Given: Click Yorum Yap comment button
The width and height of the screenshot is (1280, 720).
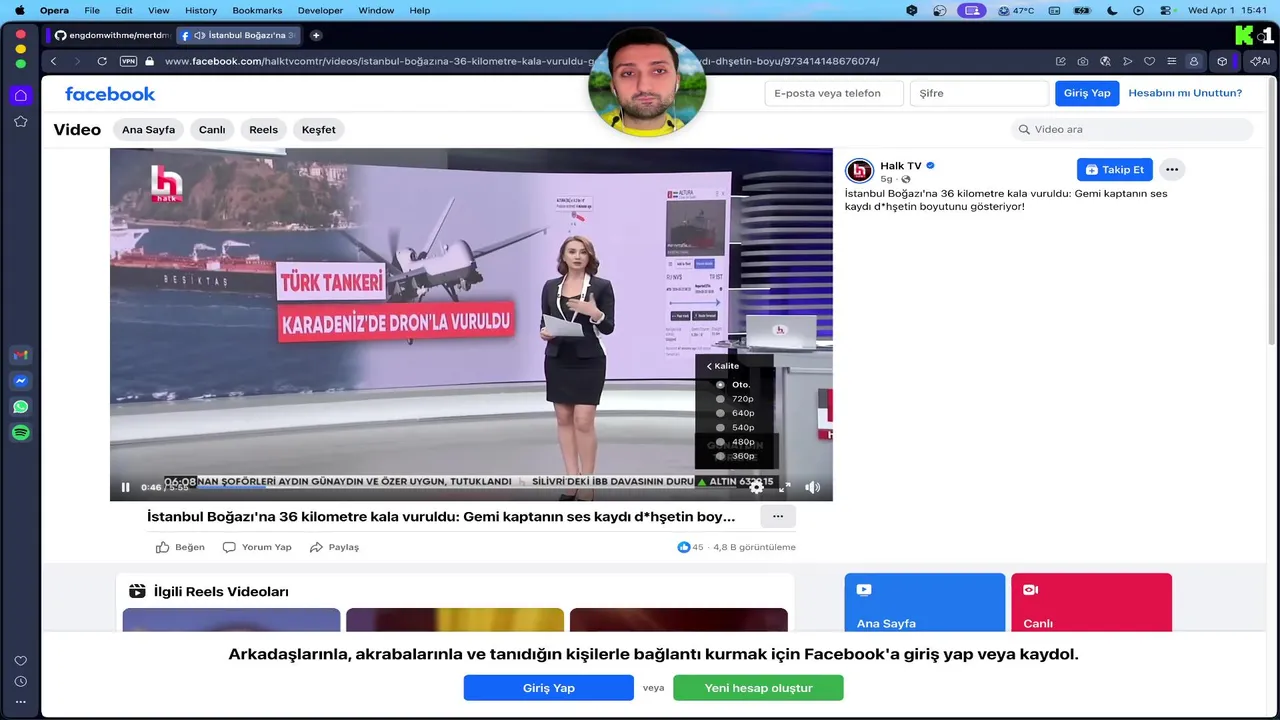Looking at the screenshot, I should [x=257, y=547].
